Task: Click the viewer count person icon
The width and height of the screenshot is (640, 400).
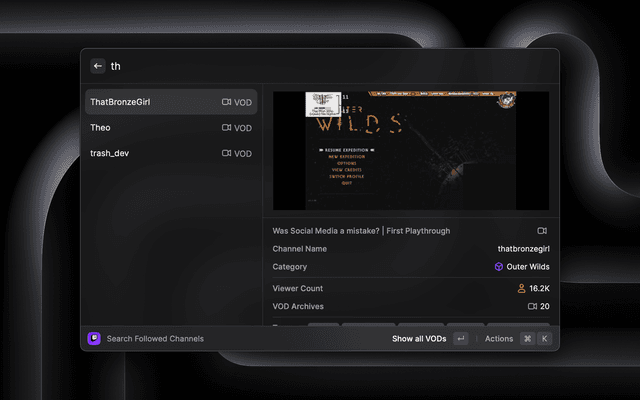Action: [x=521, y=289]
